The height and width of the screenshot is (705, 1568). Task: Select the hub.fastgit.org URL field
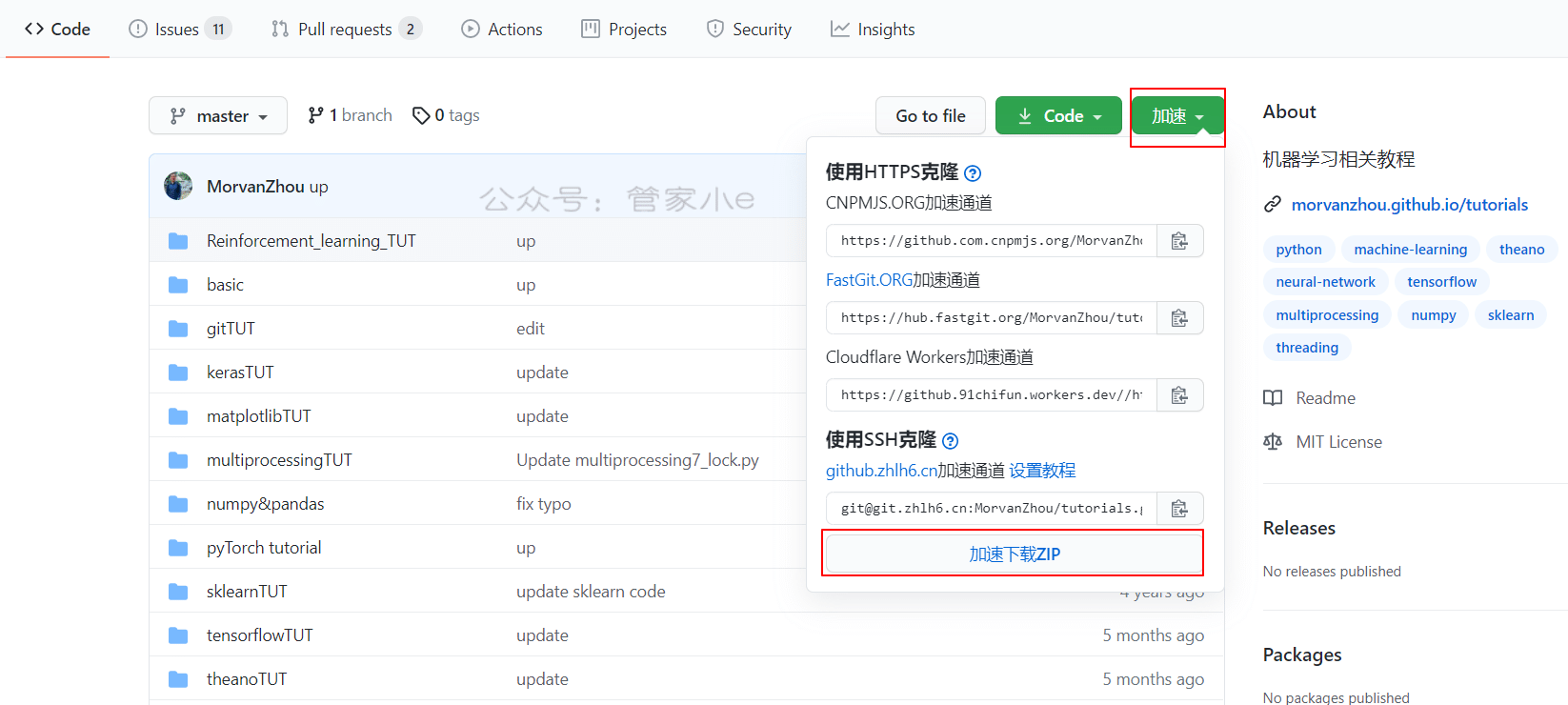click(992, 318)
